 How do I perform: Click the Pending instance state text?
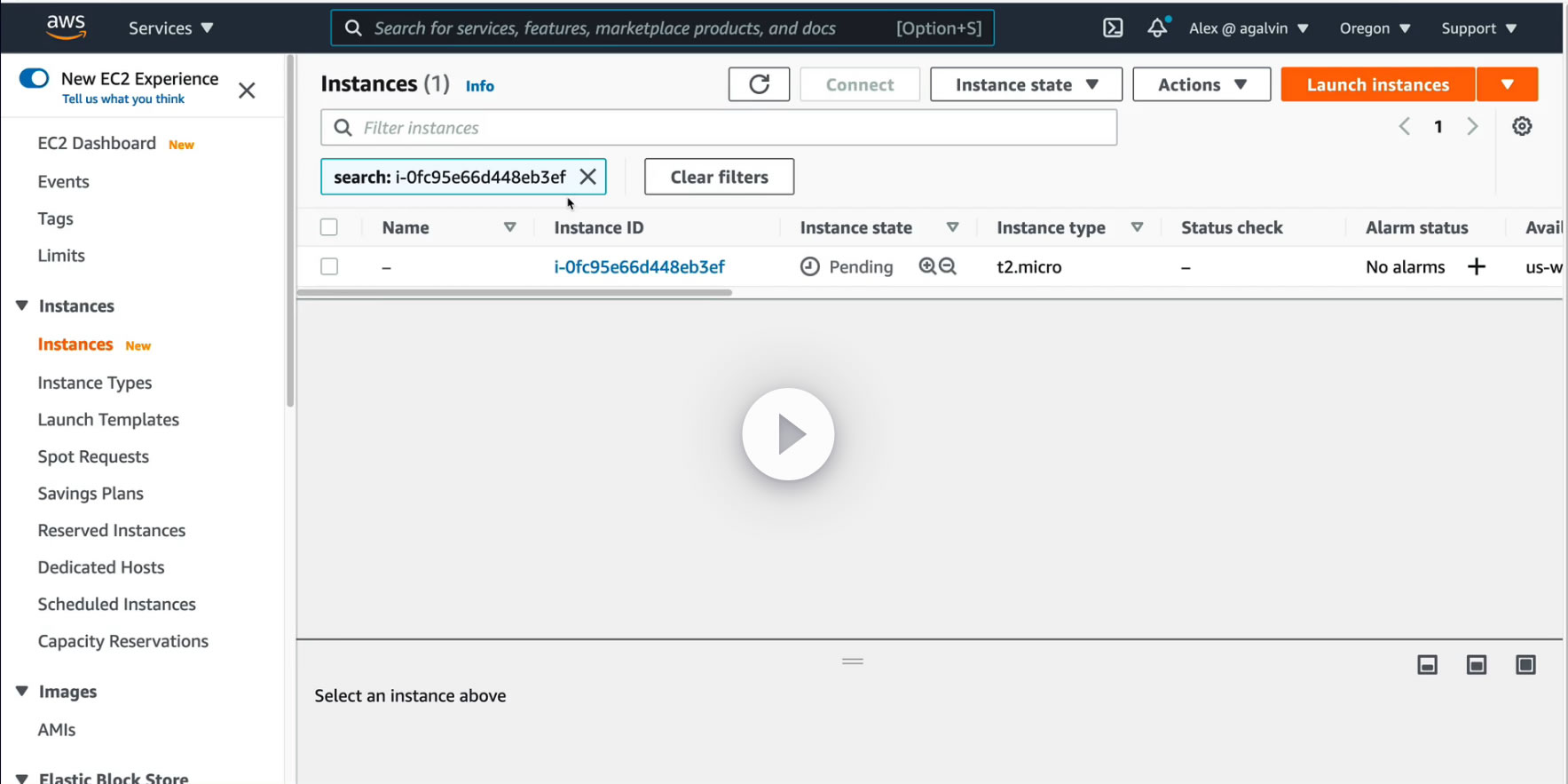861,266
